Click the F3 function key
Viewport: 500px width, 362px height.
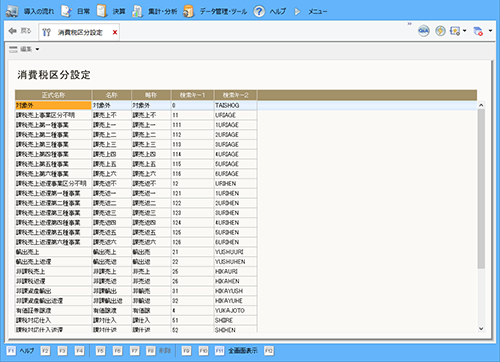pos(62,351)
